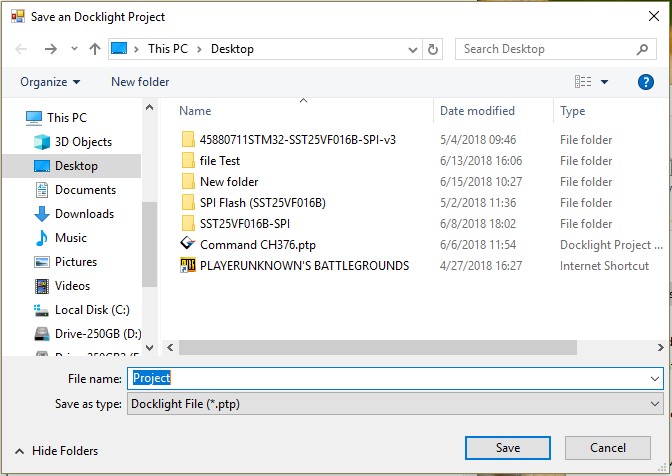Click the Save button
The width and height of the screenshot is (672, 476).
point(508,448)
